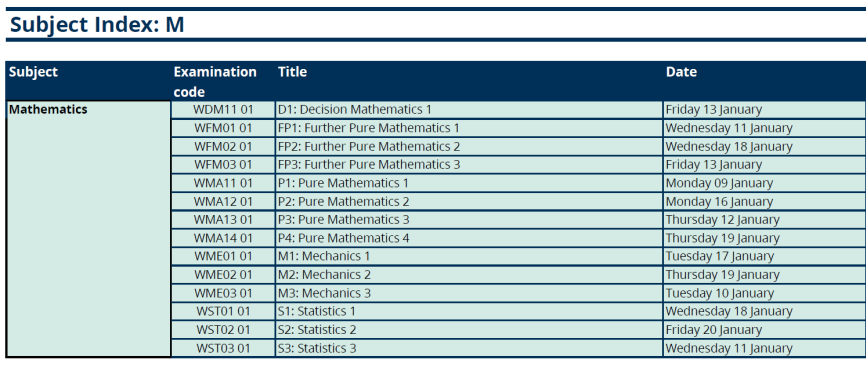866x367 pixels.
Task: Select M2: Mechanics 2 title cell
Action: coord(469,275)
